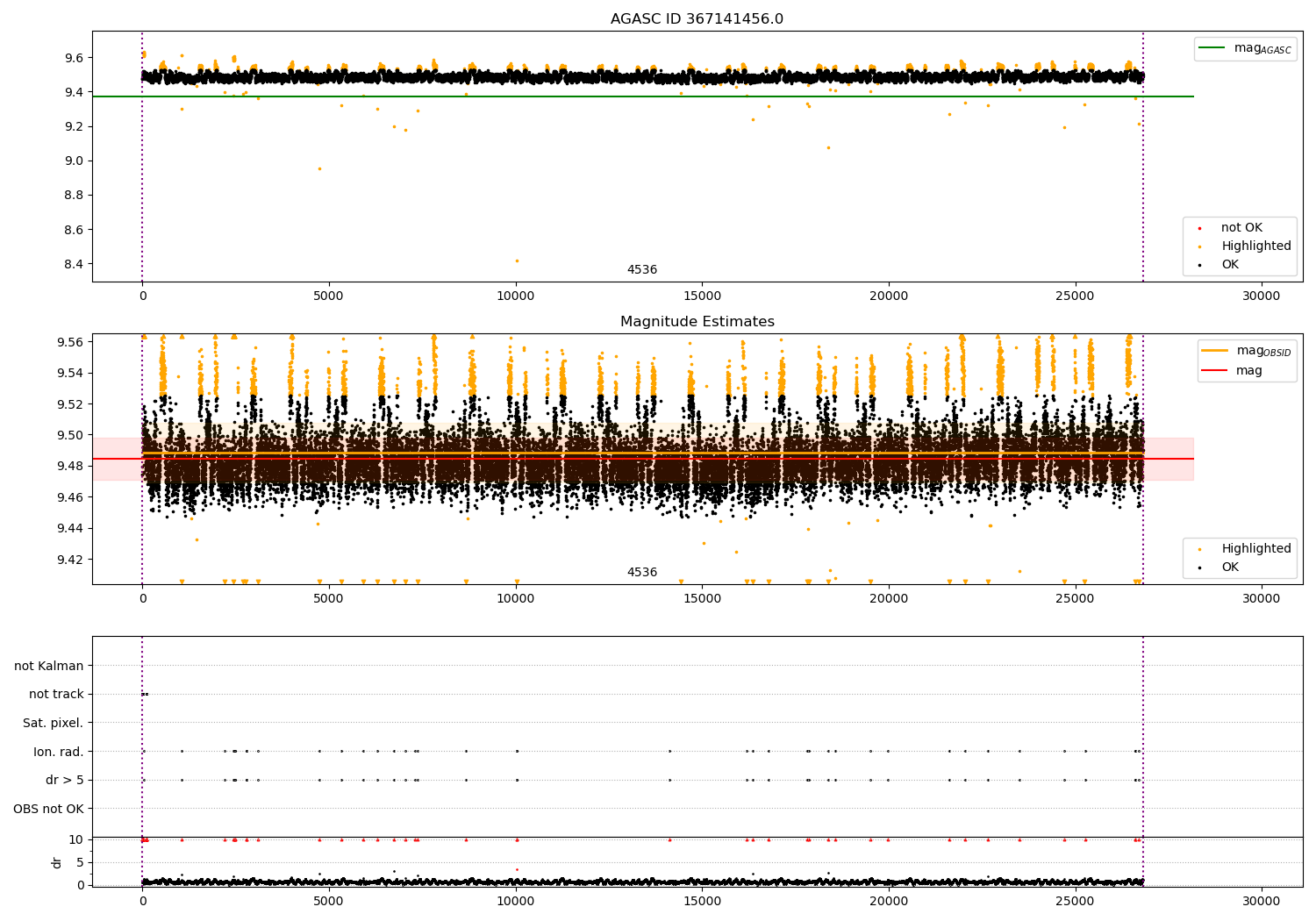Select the 'not Kalman' row label
The width and height of the screenshot is (1316, 921).
pos(49,666)
